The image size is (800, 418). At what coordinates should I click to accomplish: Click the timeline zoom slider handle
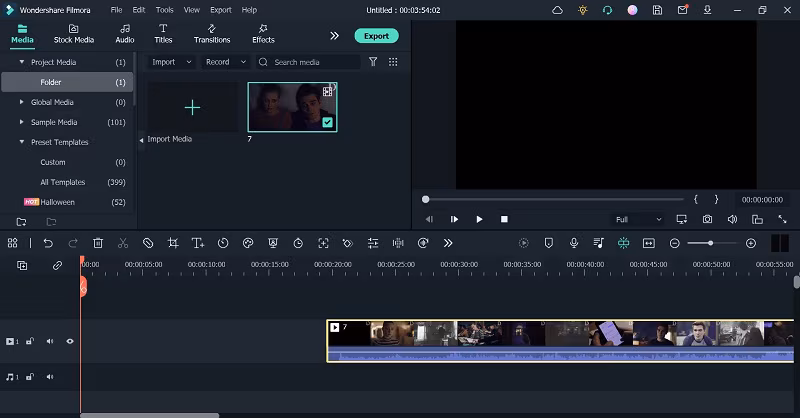711,243
